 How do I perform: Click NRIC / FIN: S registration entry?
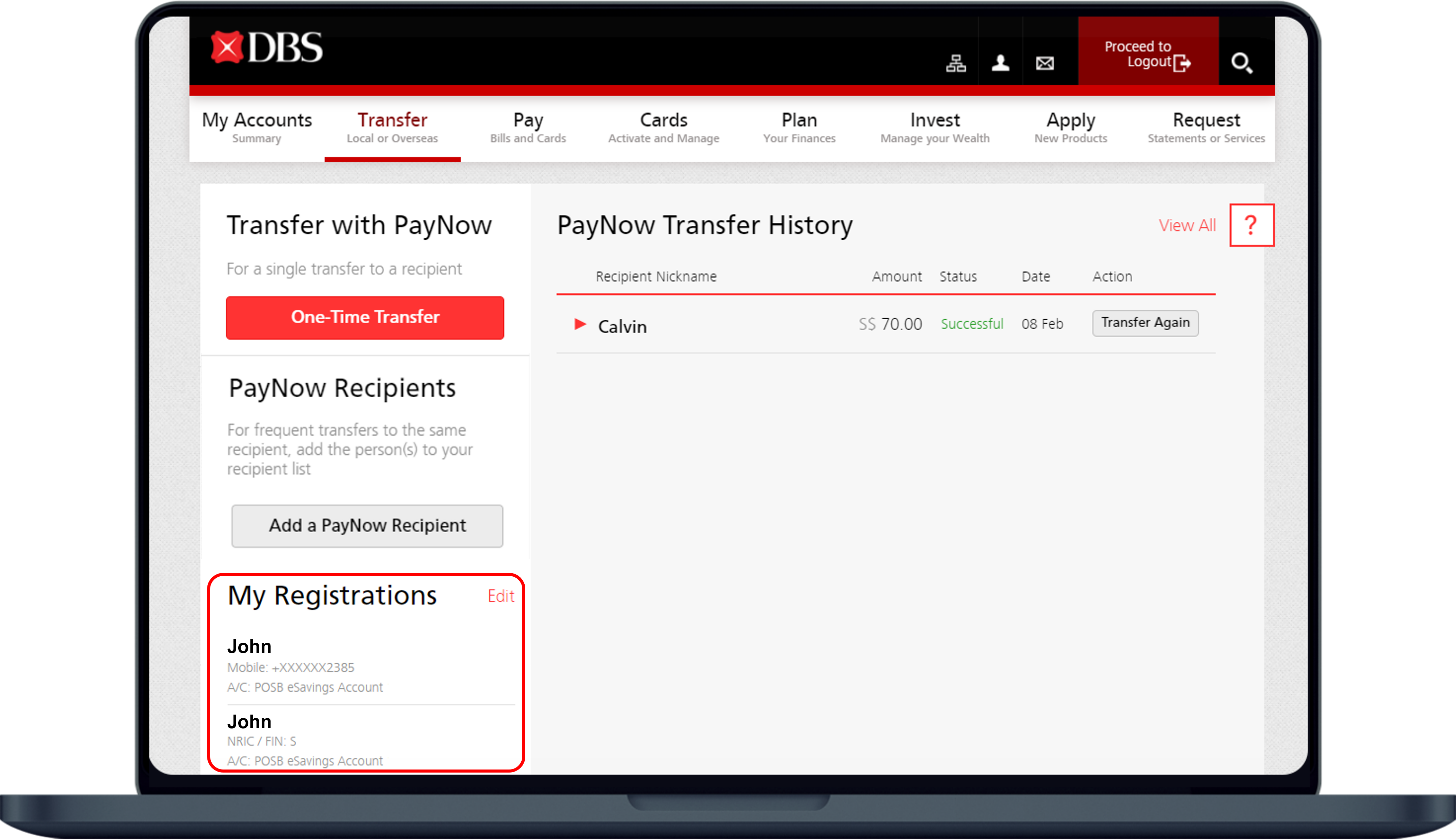[x=262, y=742]
